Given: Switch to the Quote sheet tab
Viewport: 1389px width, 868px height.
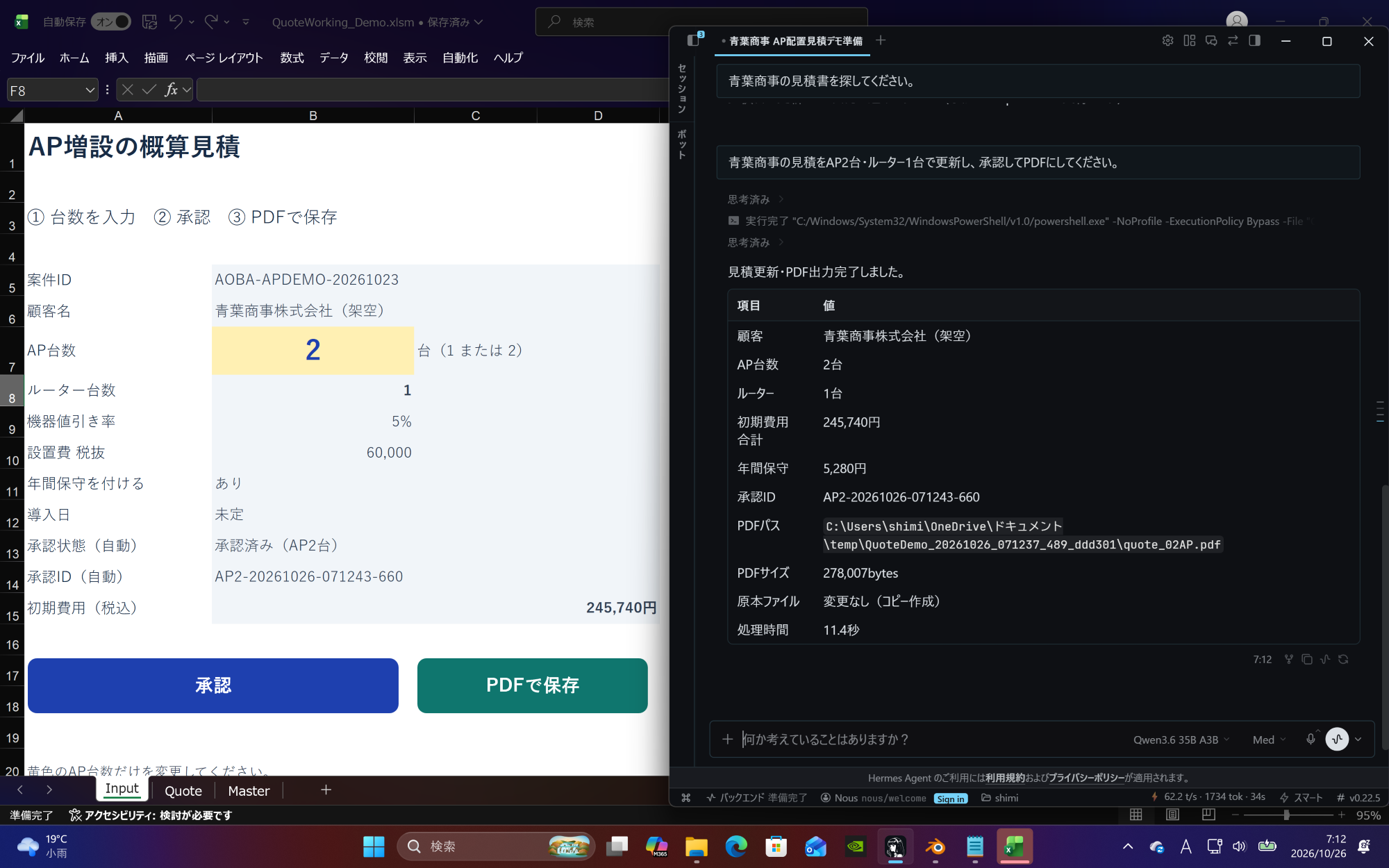Looking at the screenshot, I should pos(183,791).
